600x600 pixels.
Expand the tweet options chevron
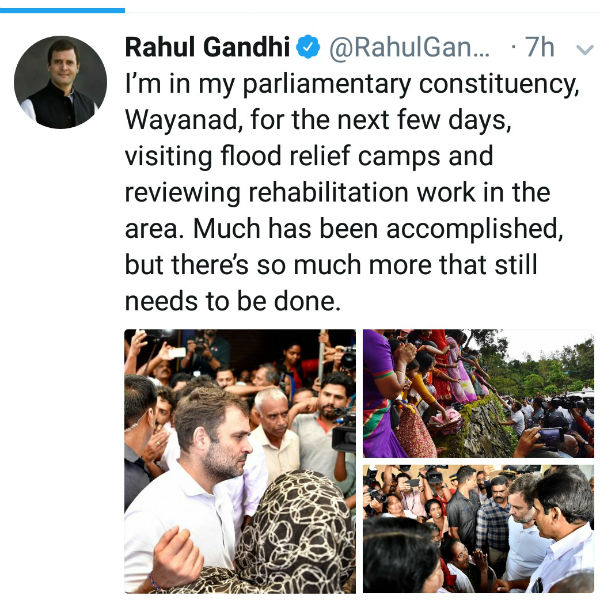(585, 50)
